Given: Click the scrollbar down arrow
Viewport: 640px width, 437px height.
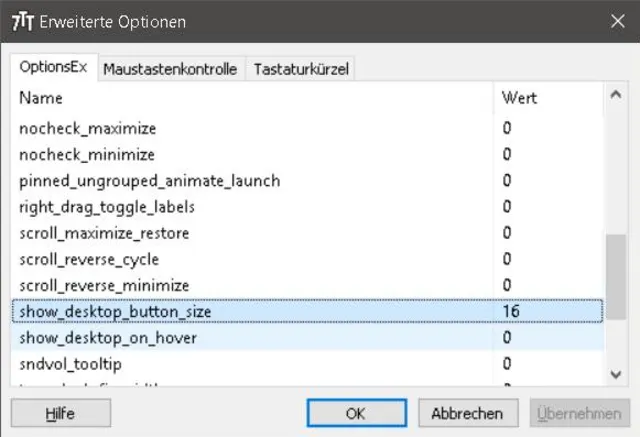Looking at the screenshot, I should (x=615, y=373).
